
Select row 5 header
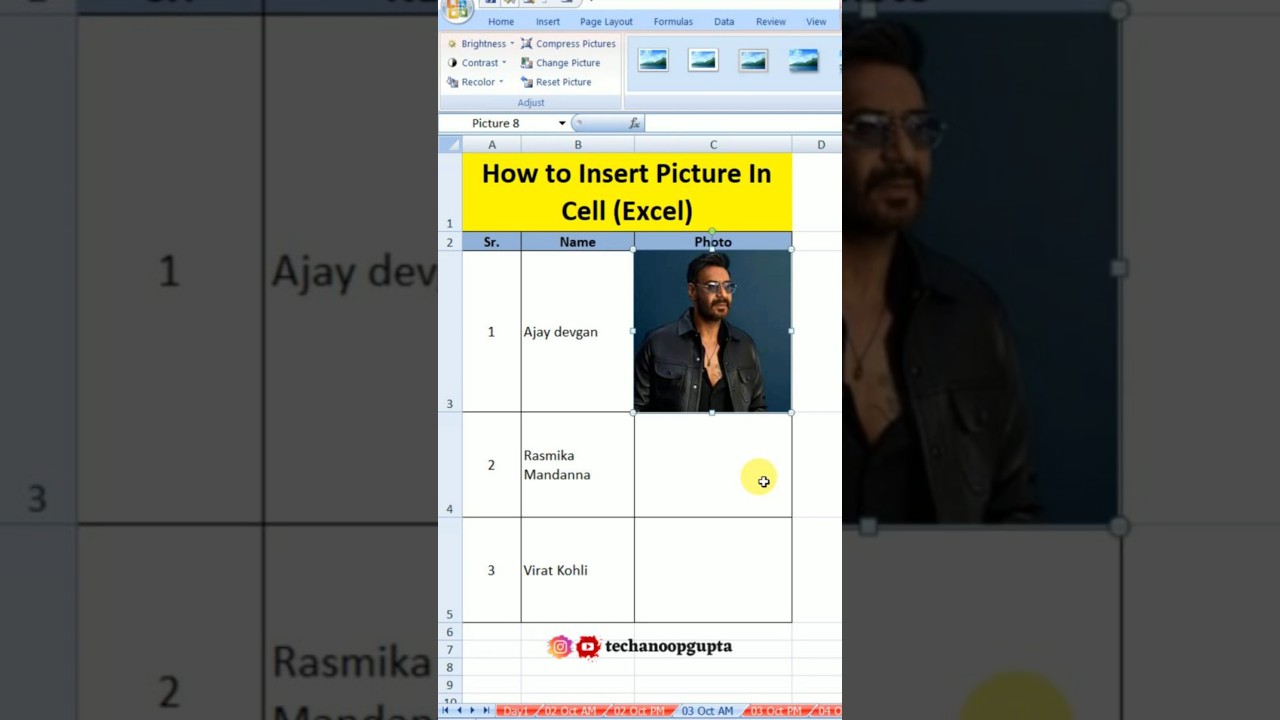pyautogui.click(x=450, y=570)
